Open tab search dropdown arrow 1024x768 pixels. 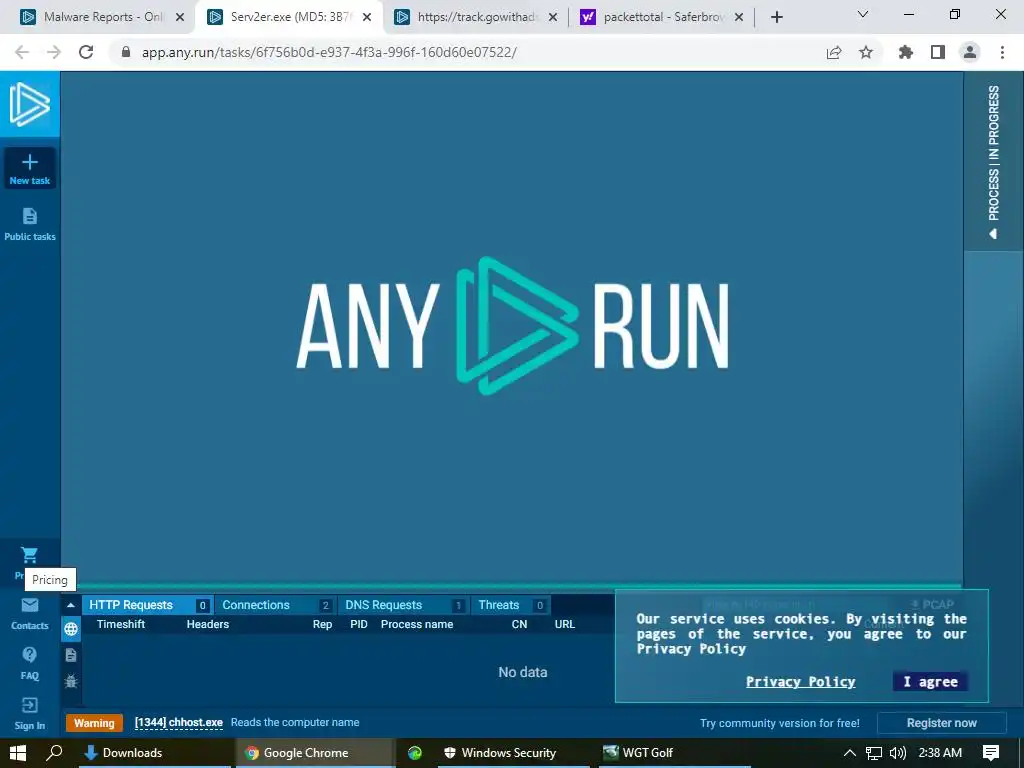863,14
